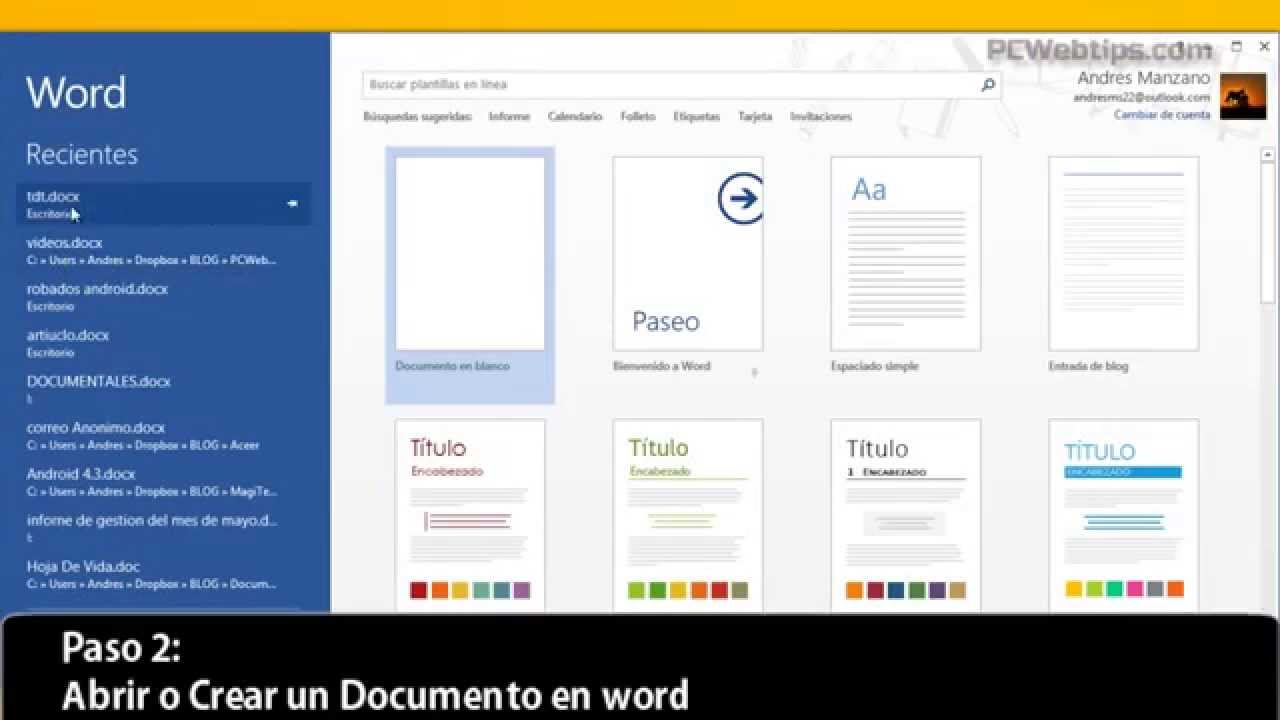
Task: Click the Andres Manzano account avatar picture
Action: (1243, 96)
